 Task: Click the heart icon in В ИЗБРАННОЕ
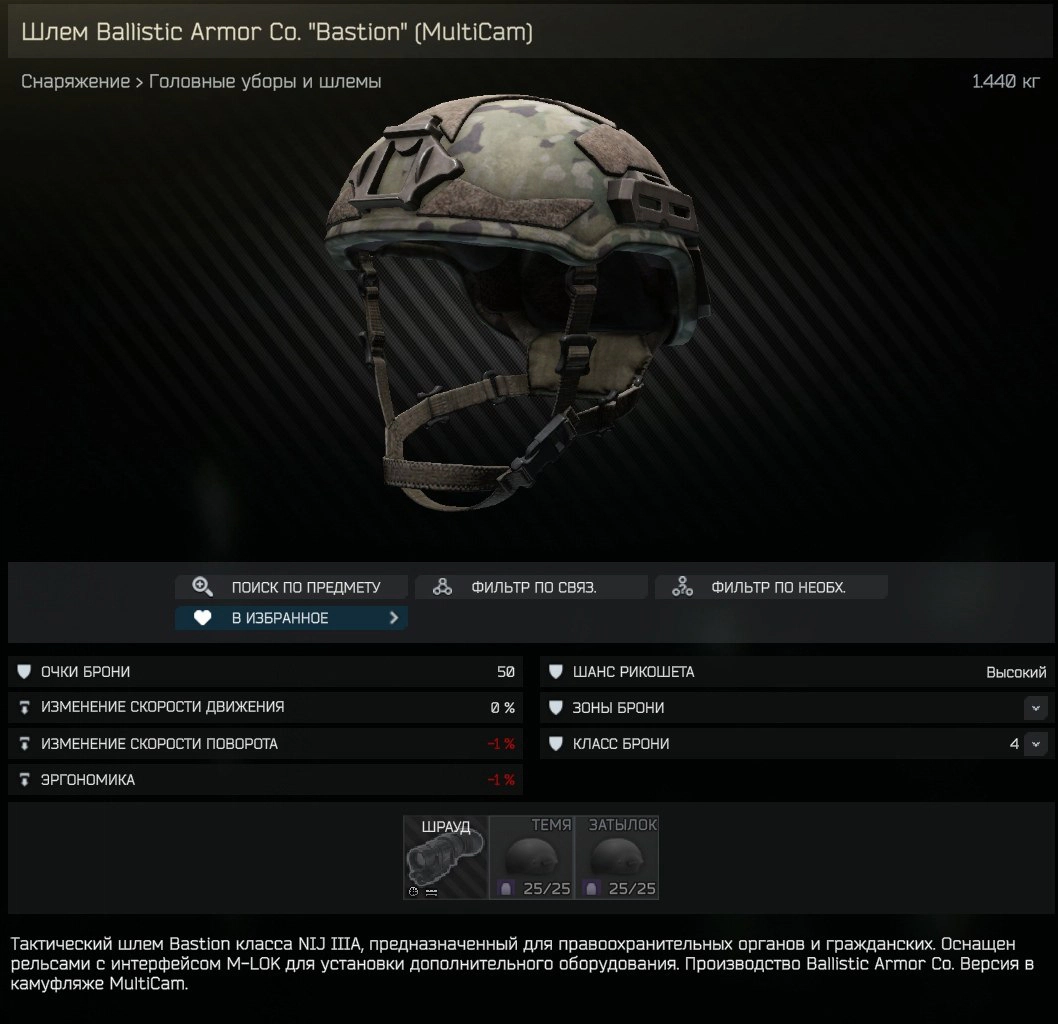202,618
